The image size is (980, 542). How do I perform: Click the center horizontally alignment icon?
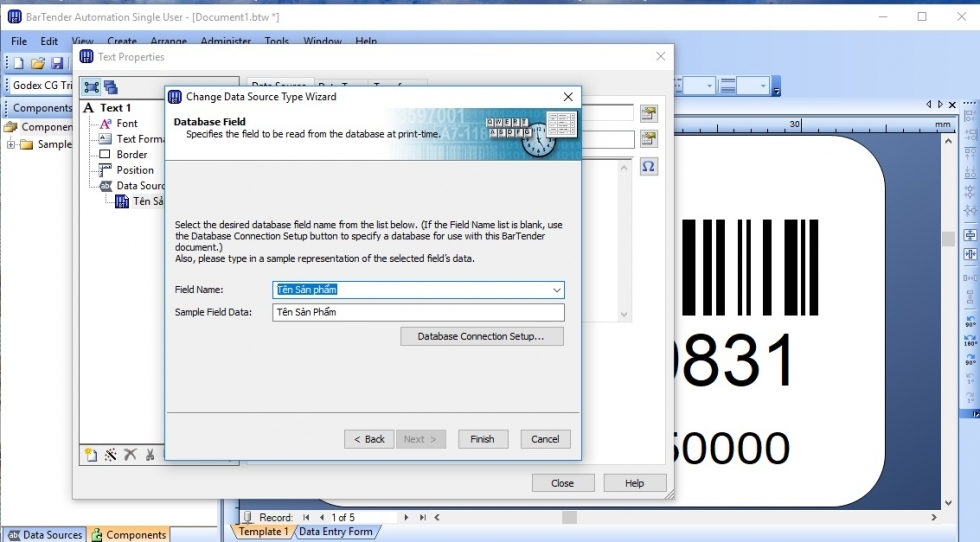[x=970, y=254]
